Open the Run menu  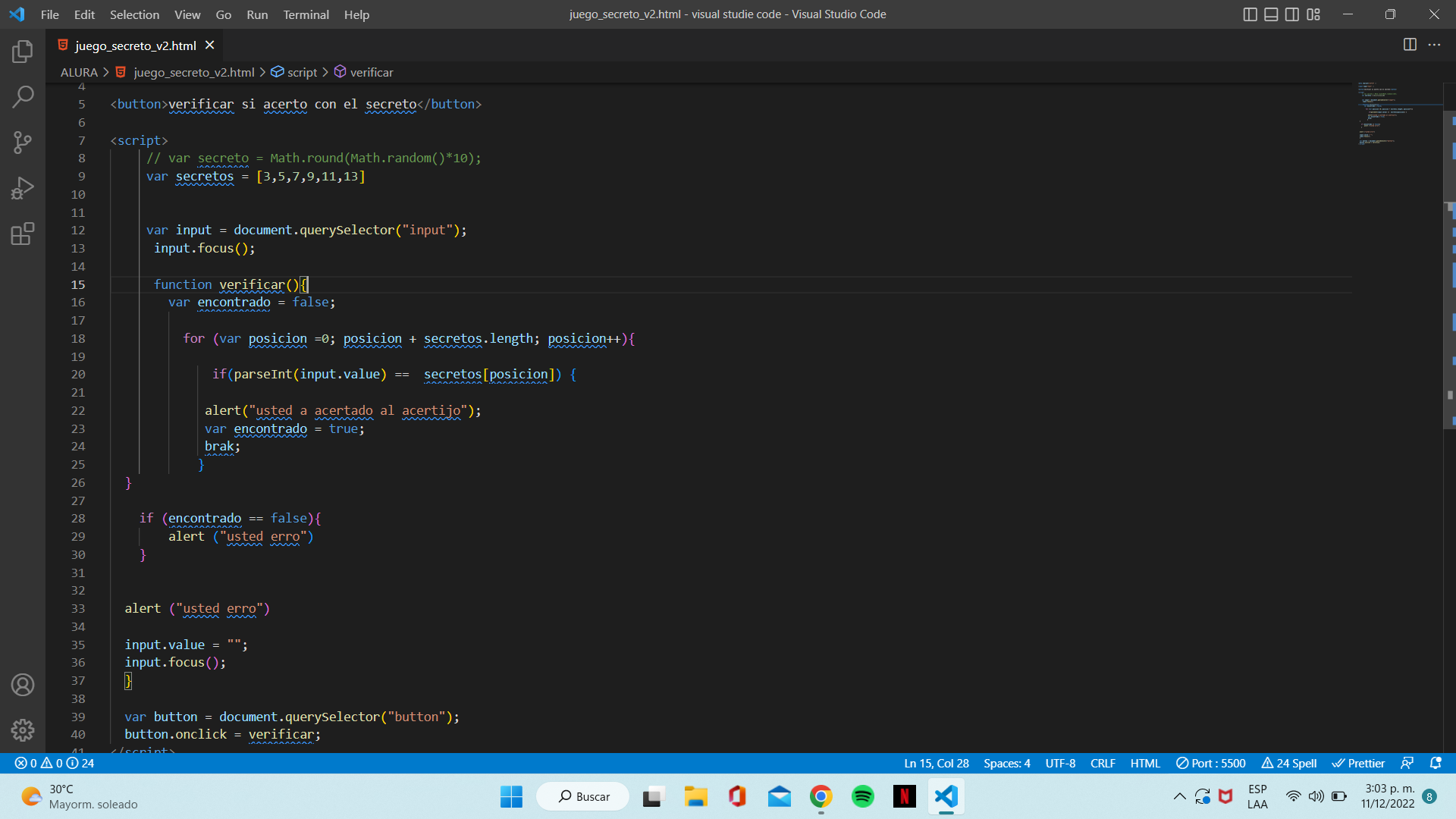click(x=257, y=14)
